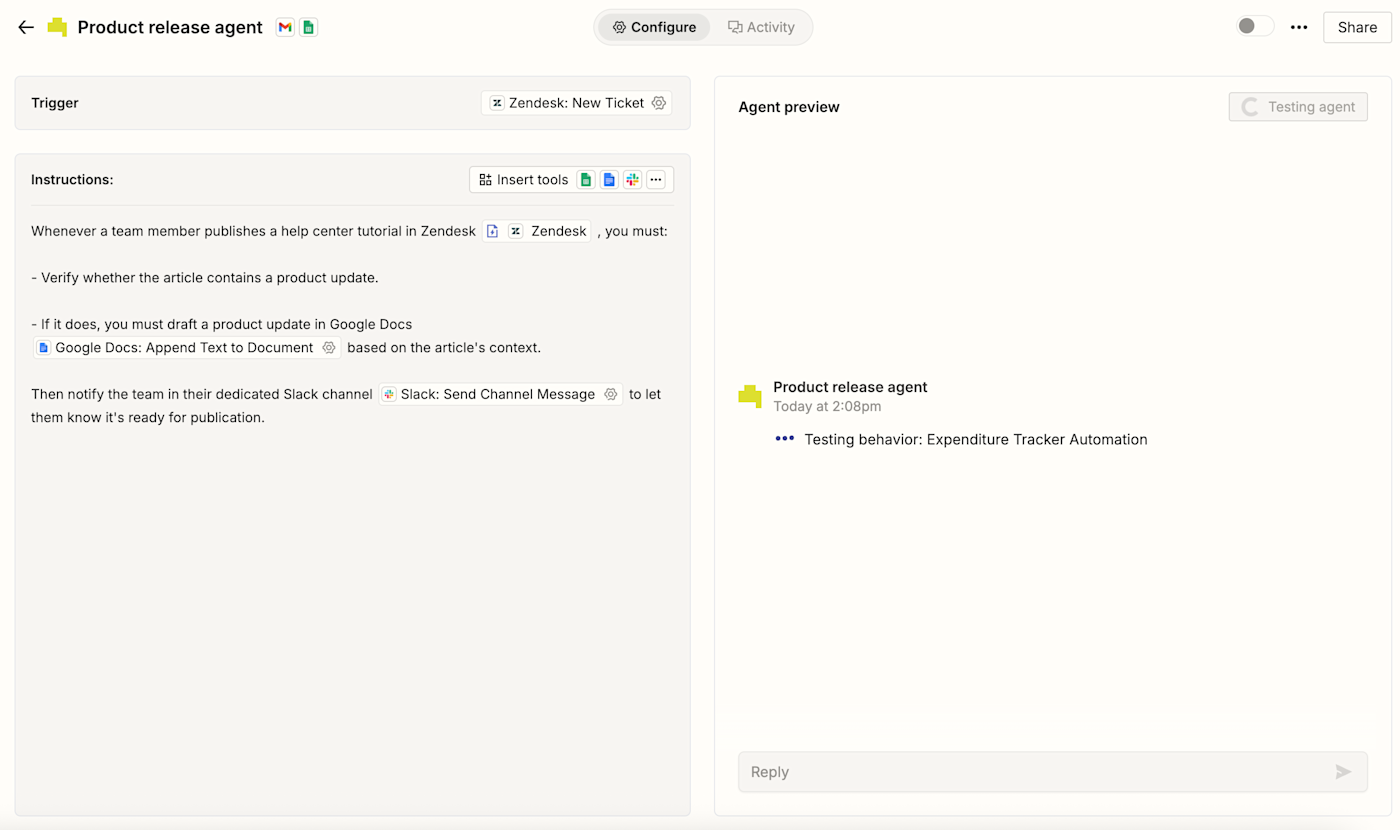The image size is (1400, 830).
Task: Click the three-dot loading indicator in preview
Action: [x=785, y=438]
